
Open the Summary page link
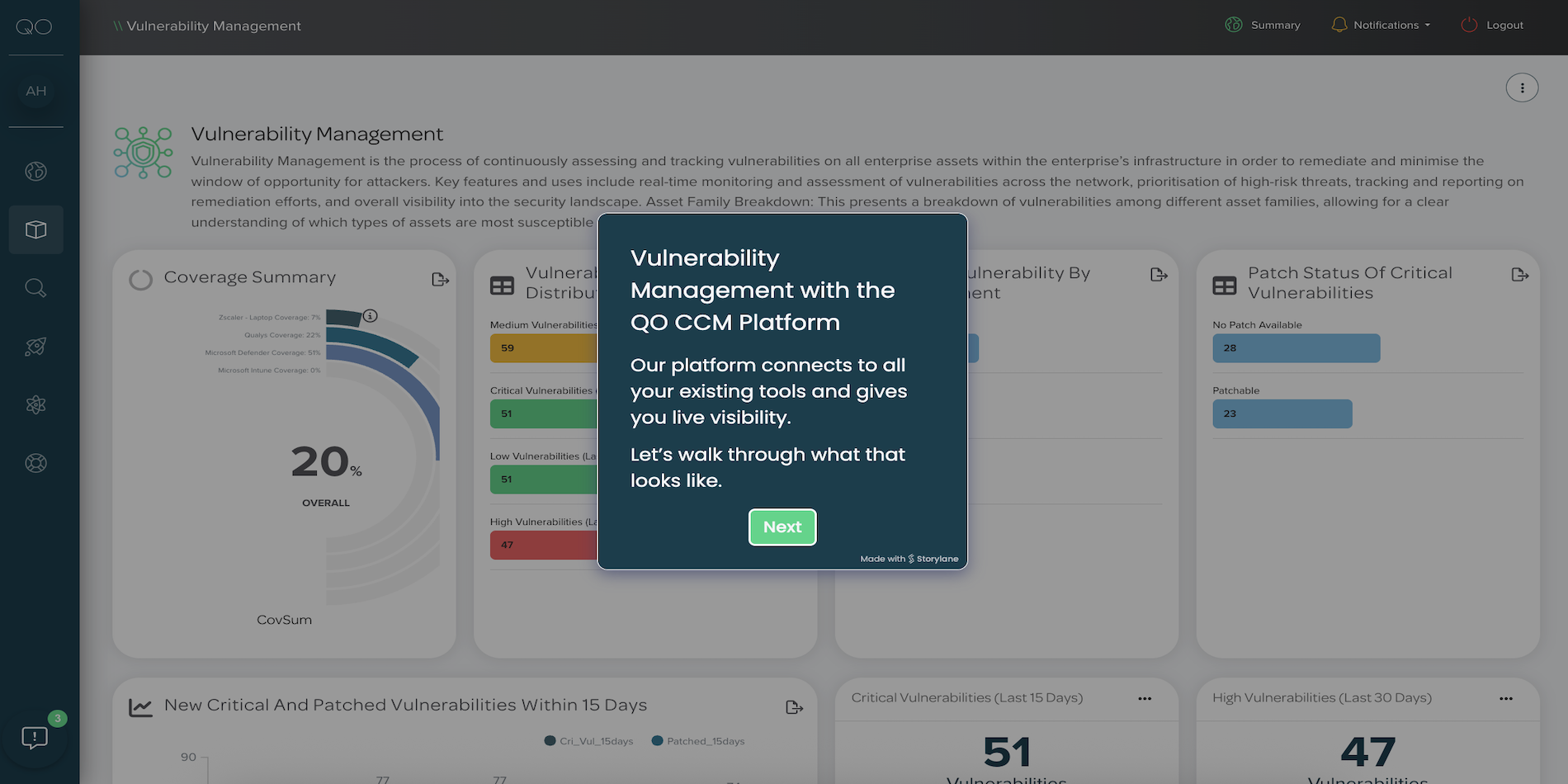click(1263, 25)
